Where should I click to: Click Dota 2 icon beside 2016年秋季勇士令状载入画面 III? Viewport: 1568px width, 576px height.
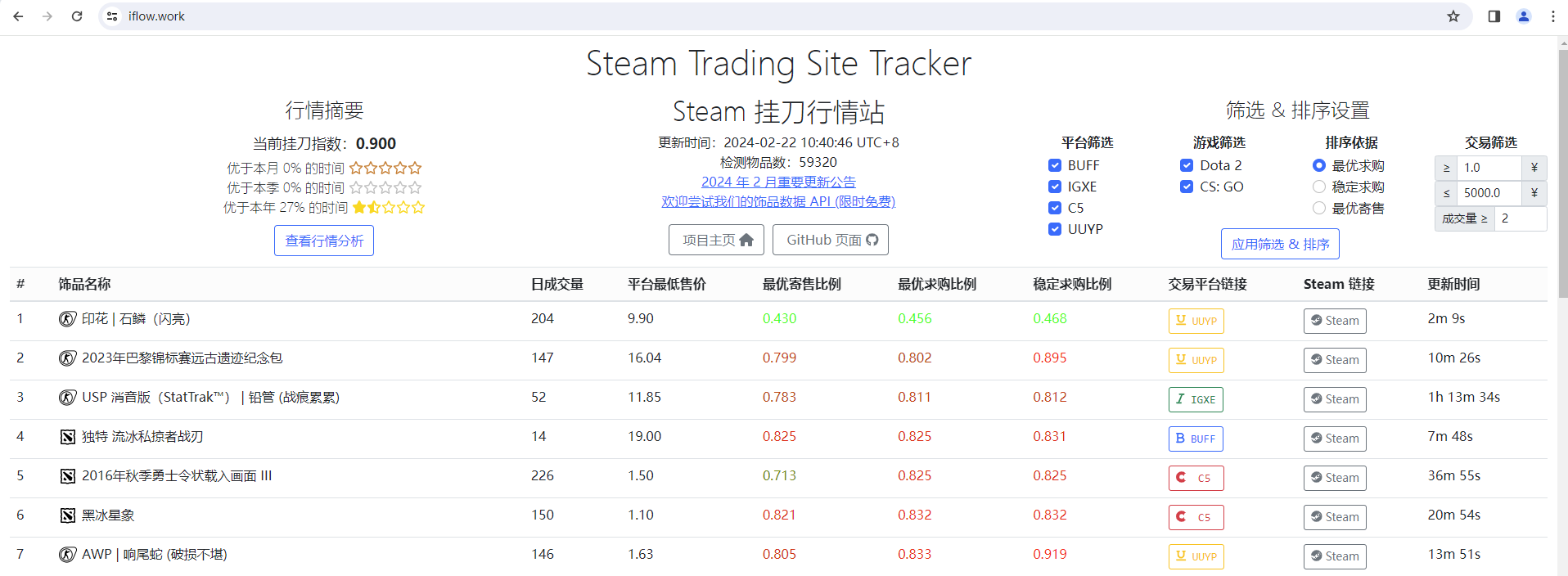click(x=68, y=476)
